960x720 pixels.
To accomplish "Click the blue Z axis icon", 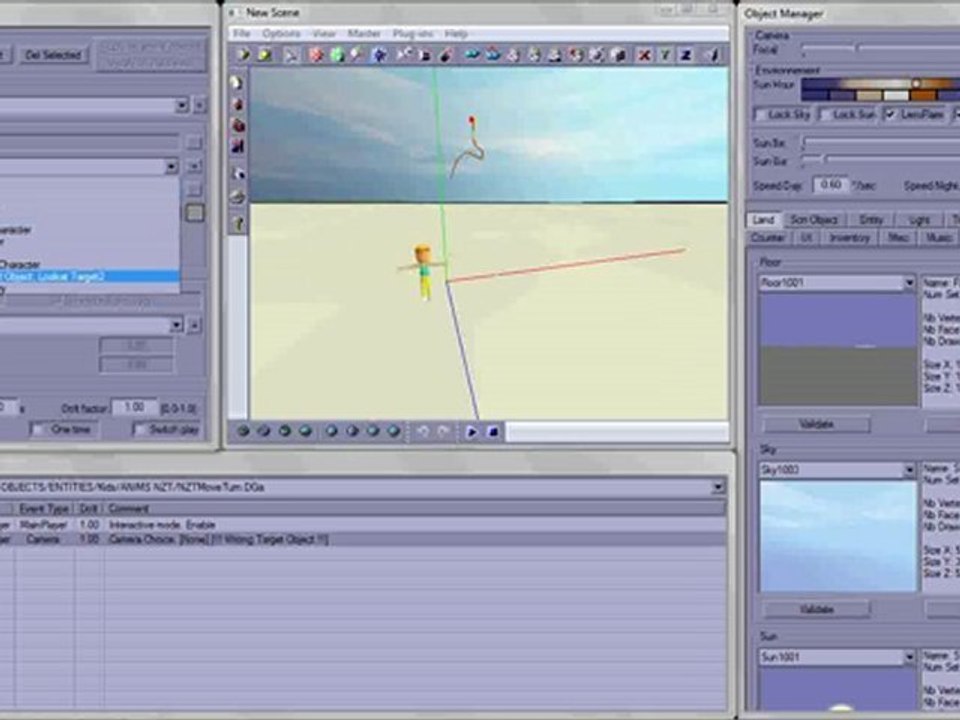I will (686, 55).
